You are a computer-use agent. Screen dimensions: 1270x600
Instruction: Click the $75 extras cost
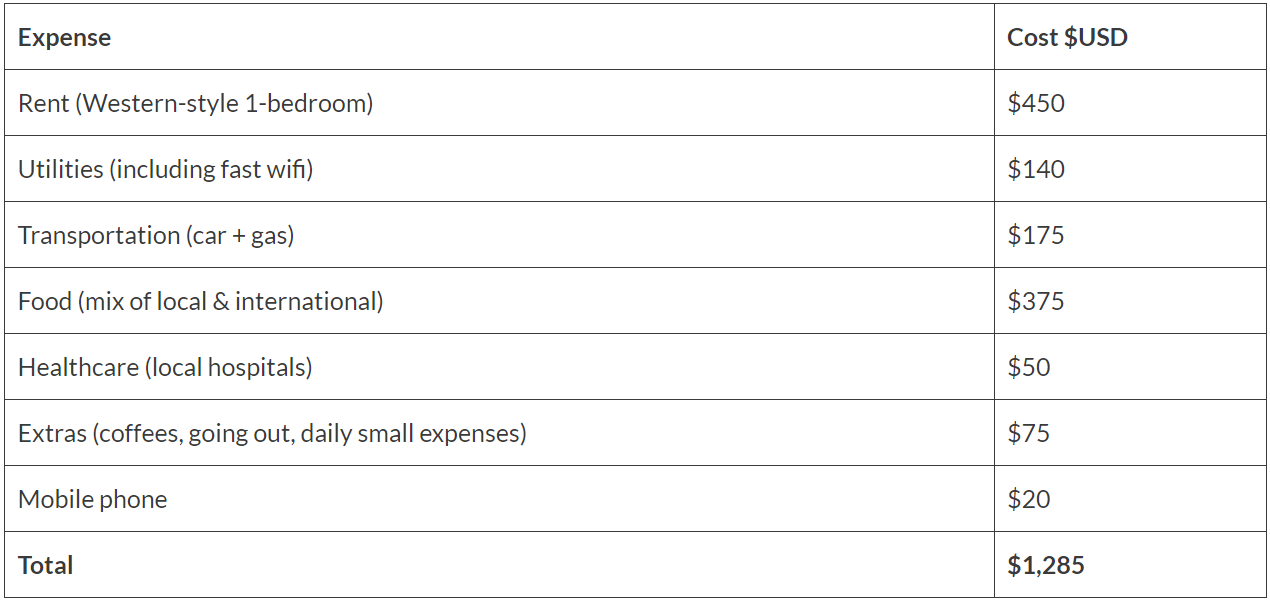1029,433
